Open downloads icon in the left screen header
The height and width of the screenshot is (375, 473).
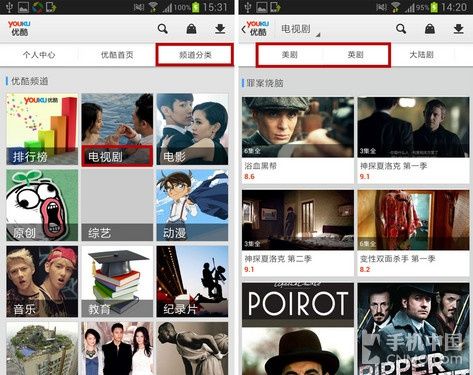220,29
